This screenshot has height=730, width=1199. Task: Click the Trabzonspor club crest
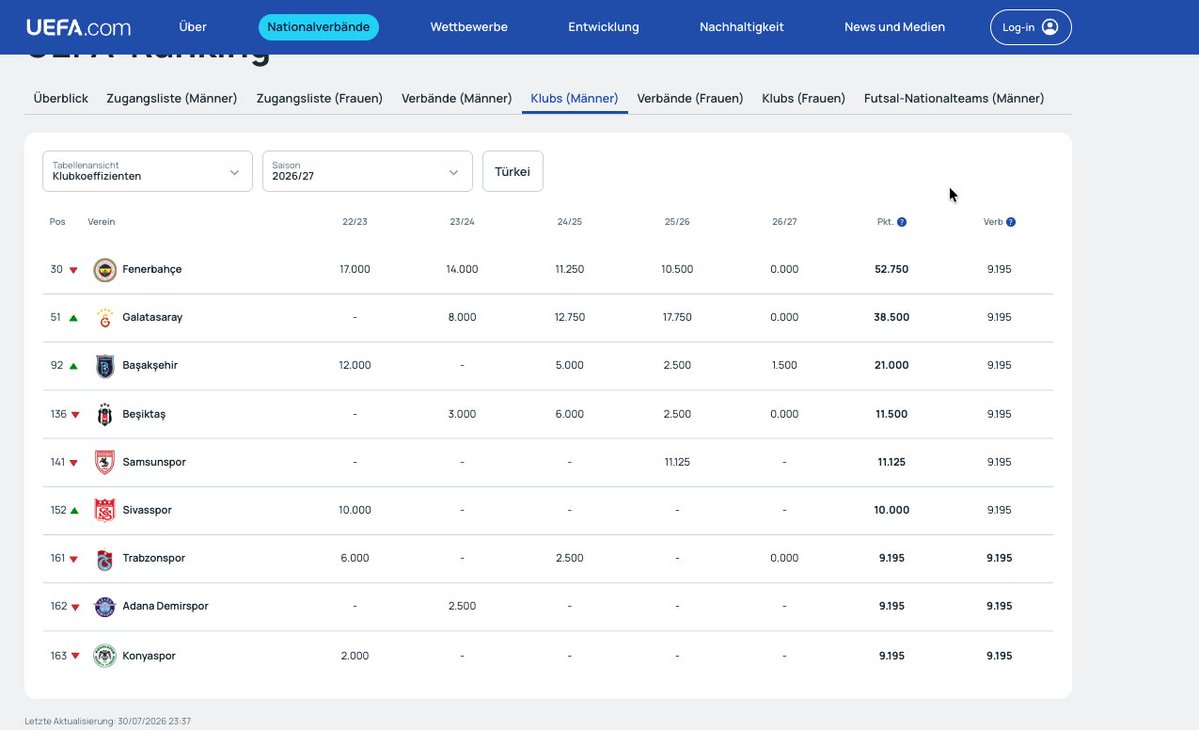105,559
